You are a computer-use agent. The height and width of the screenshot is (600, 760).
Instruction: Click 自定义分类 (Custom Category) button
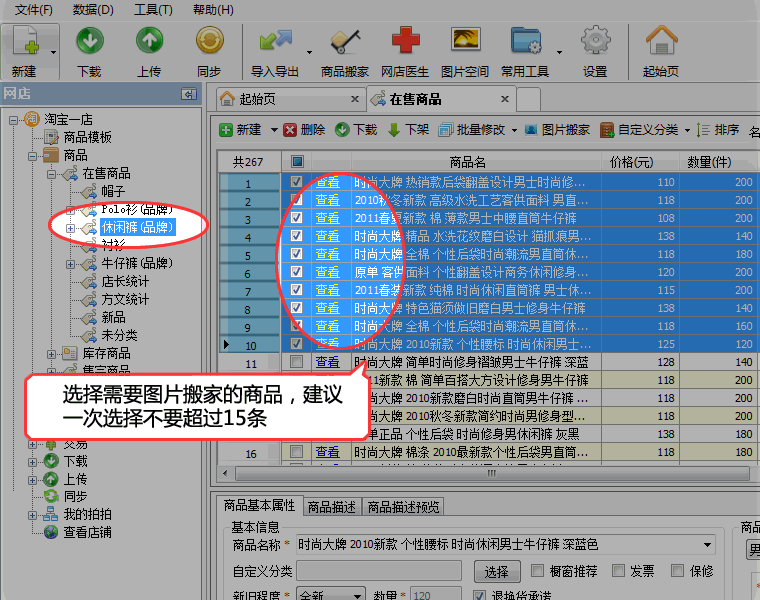(x=640, y=130)
